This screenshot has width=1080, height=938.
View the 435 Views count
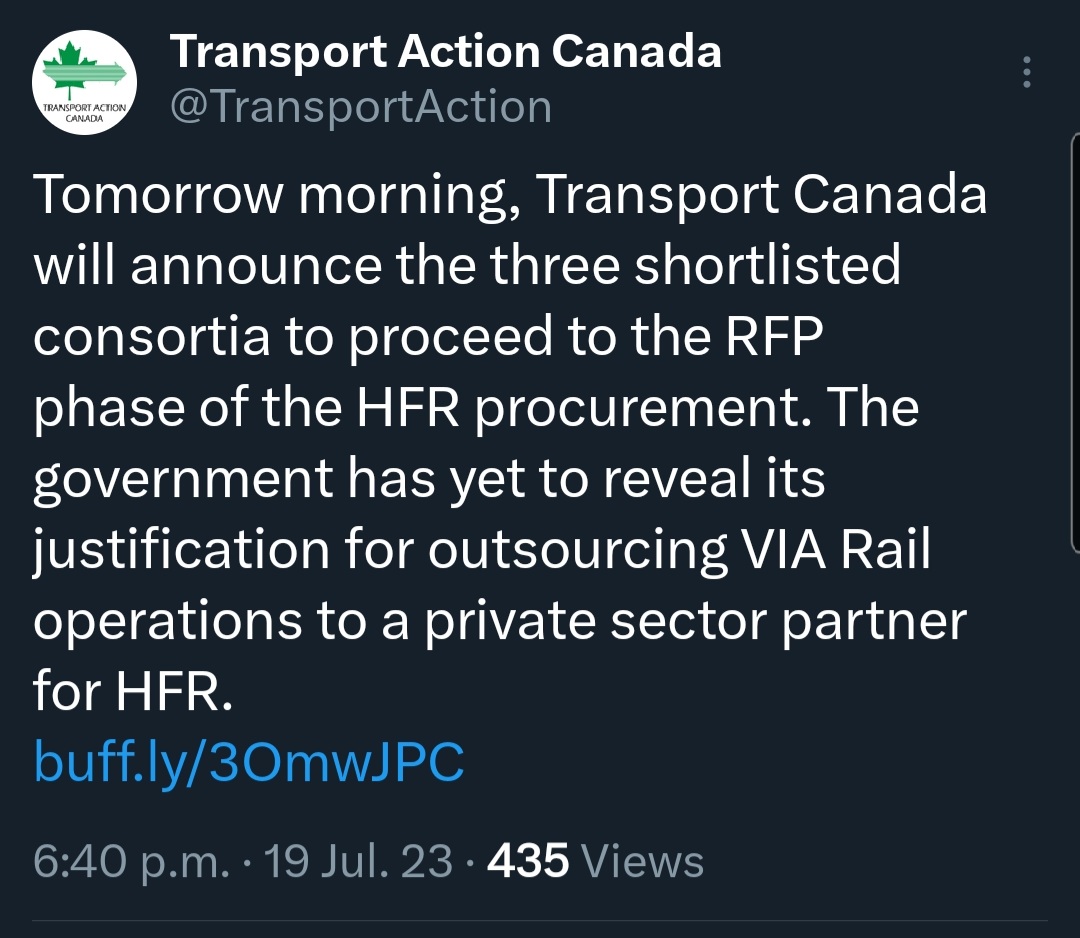click(595, 862)
